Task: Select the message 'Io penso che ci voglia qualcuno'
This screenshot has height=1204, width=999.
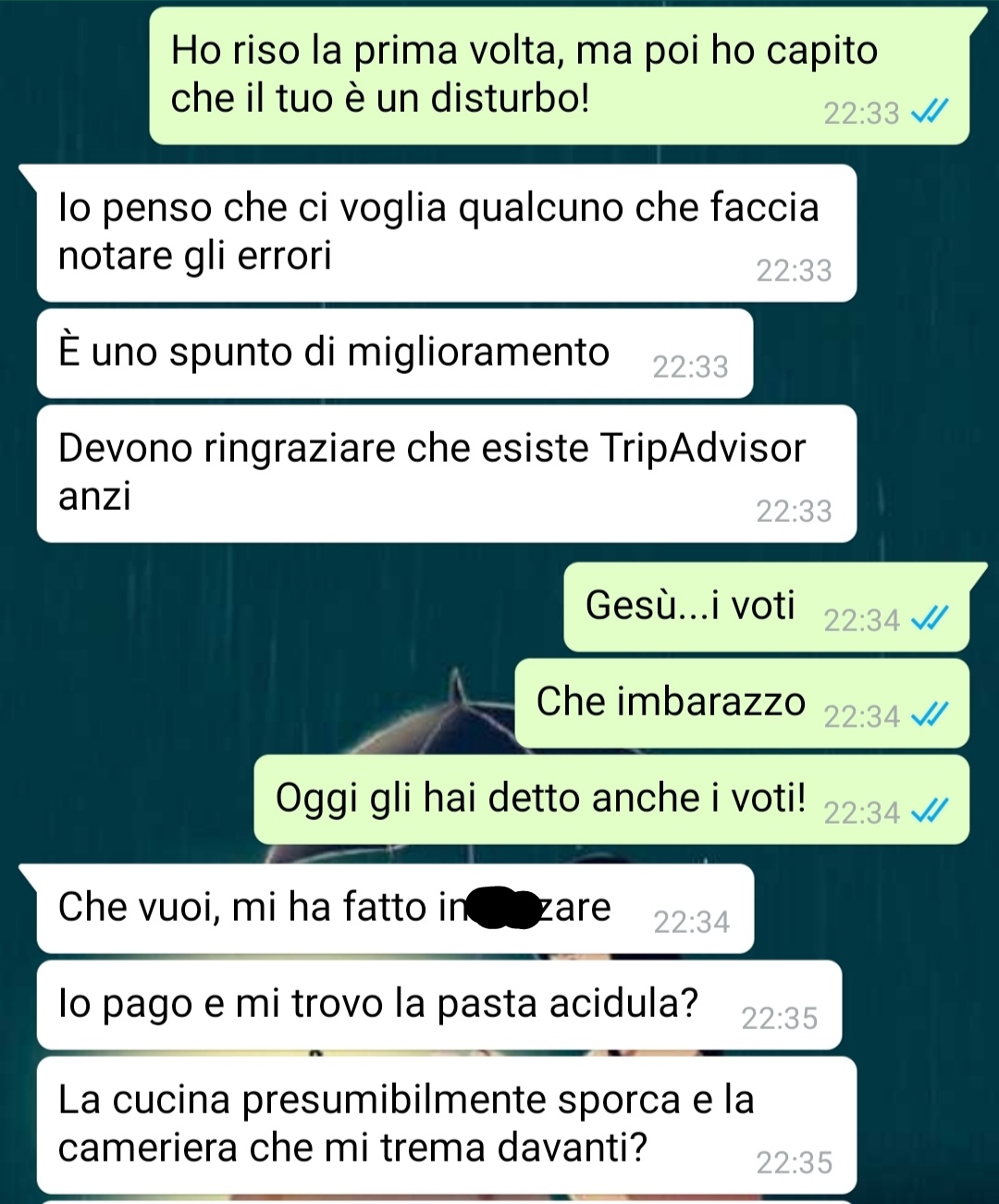Action: (446, 233)
